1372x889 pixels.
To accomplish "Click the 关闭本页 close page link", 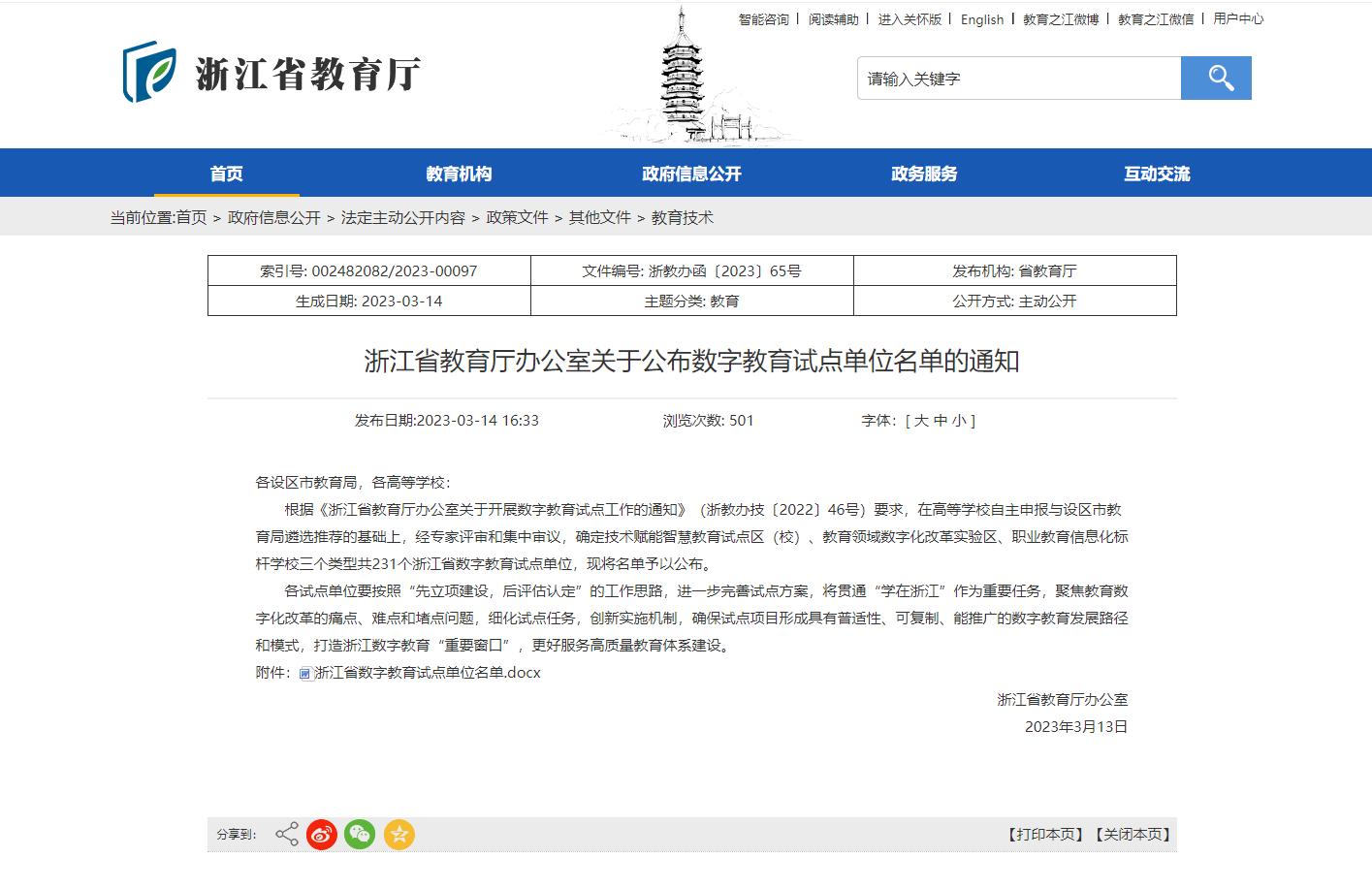I will (1133, 835).
